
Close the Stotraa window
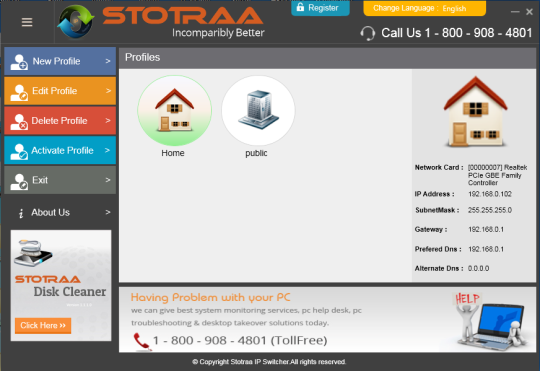530,12
